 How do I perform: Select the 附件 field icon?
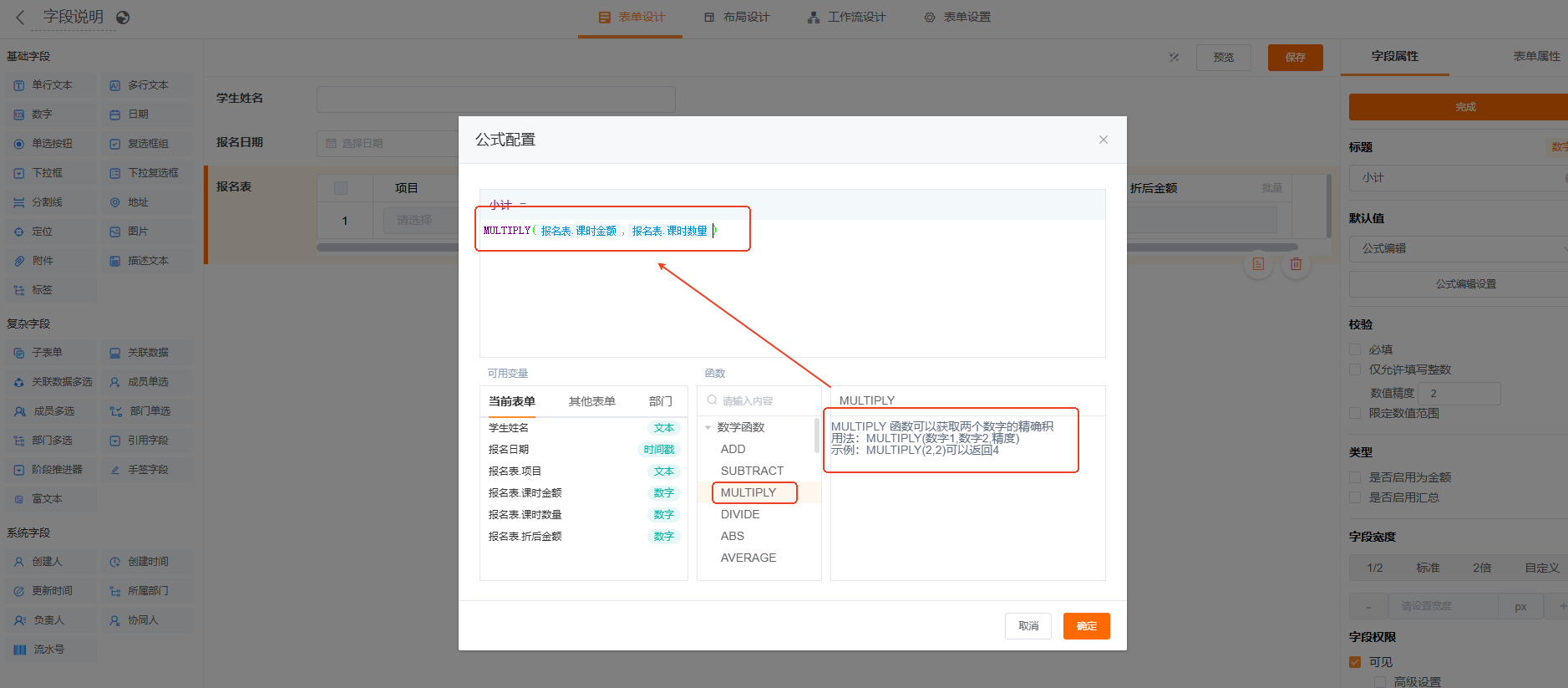click(x=19, y=261)
